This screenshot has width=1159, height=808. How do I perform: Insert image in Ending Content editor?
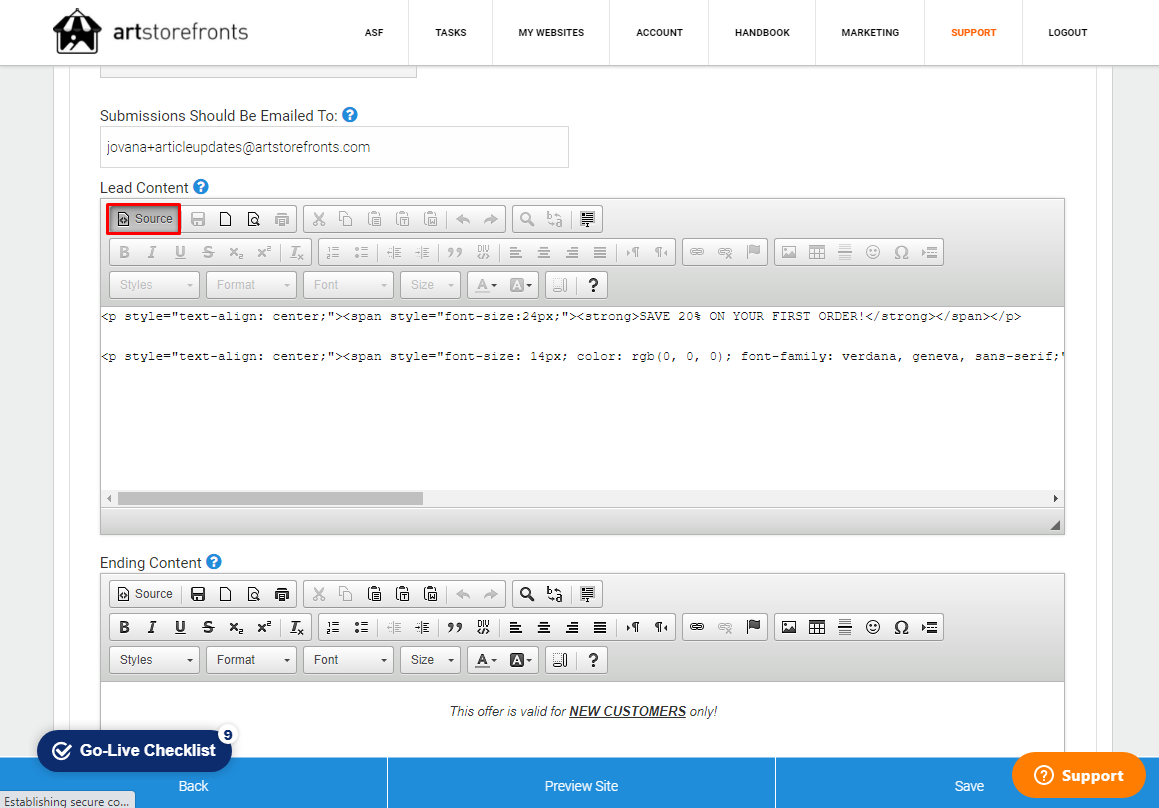789,627
